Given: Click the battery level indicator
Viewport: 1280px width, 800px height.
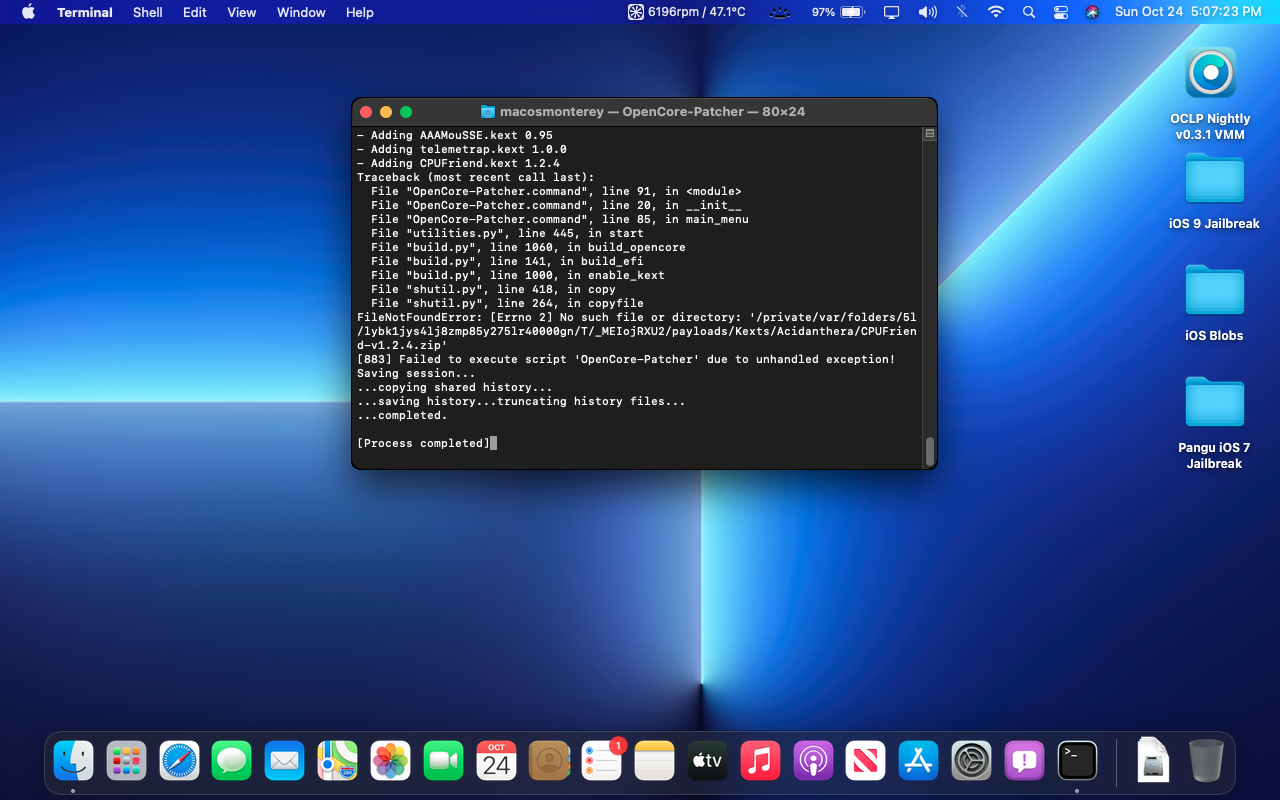Looking at the screenshot, I should pos(850,12).
